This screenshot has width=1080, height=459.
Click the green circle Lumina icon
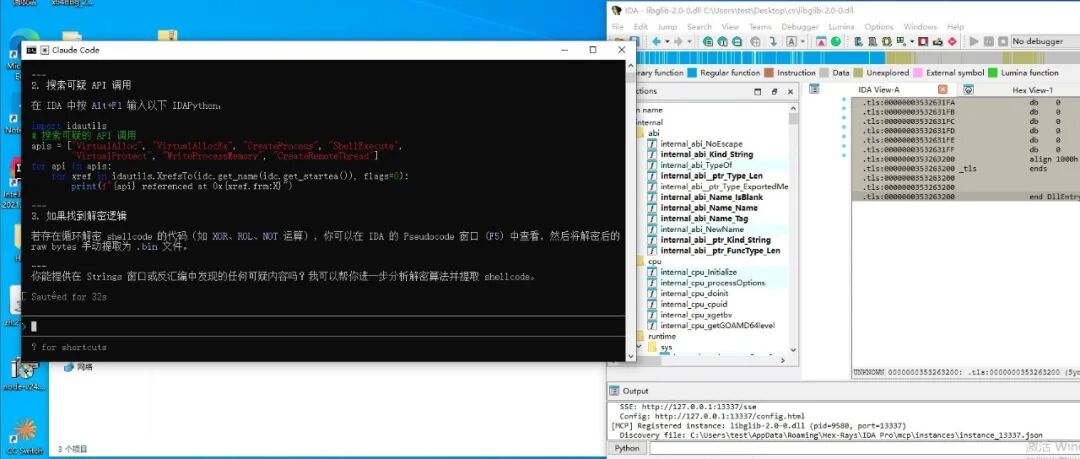pos(835,41)
